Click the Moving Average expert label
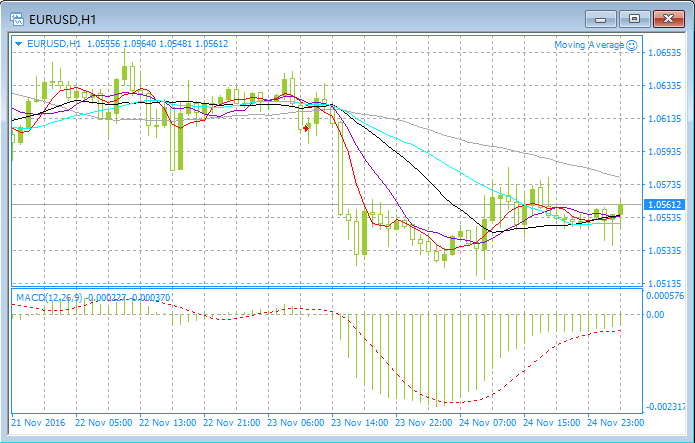The image size is (695, 443). coord(589,45)
